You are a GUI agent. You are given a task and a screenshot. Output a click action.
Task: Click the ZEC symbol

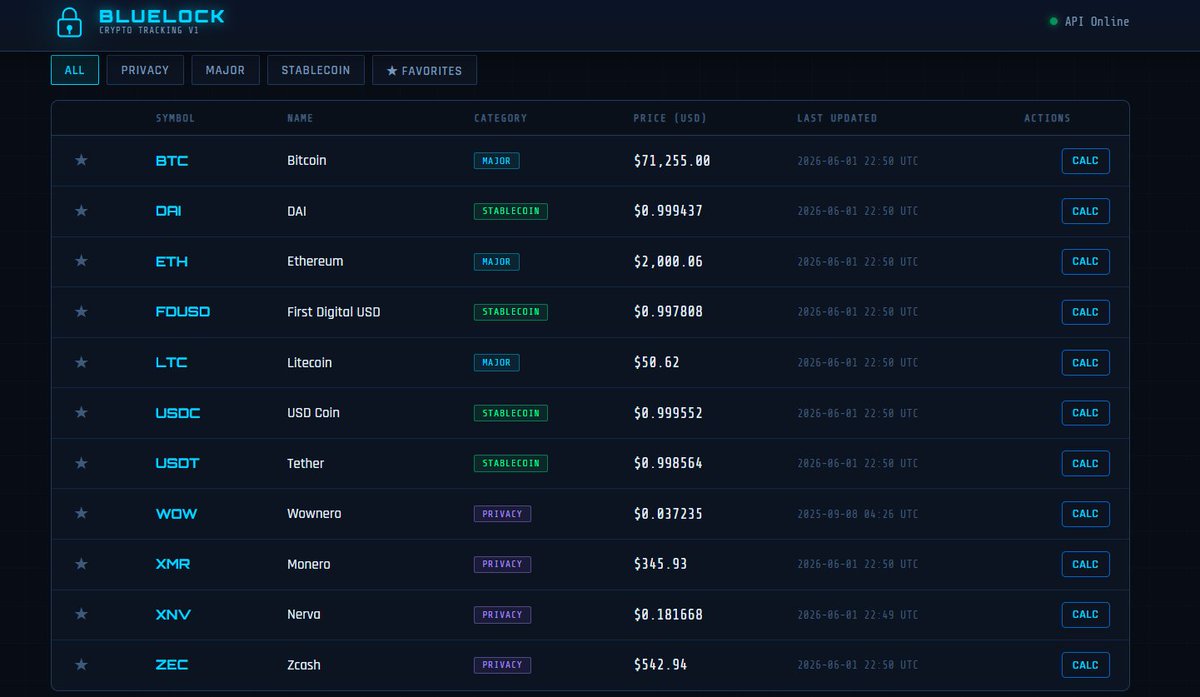(172, 665)
